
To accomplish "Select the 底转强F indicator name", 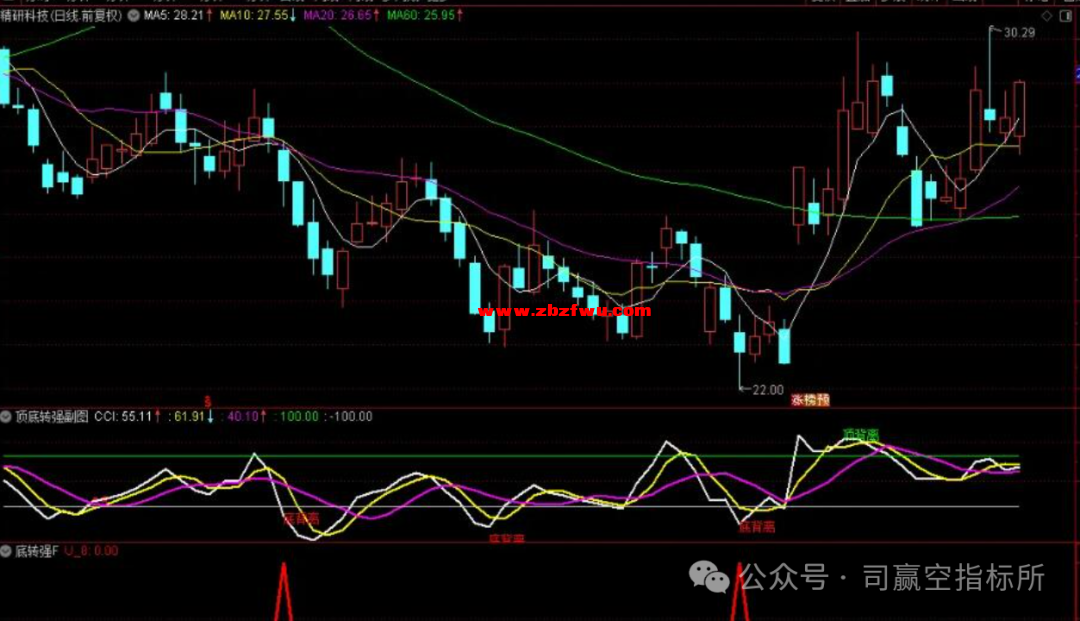I will (37, 551).
